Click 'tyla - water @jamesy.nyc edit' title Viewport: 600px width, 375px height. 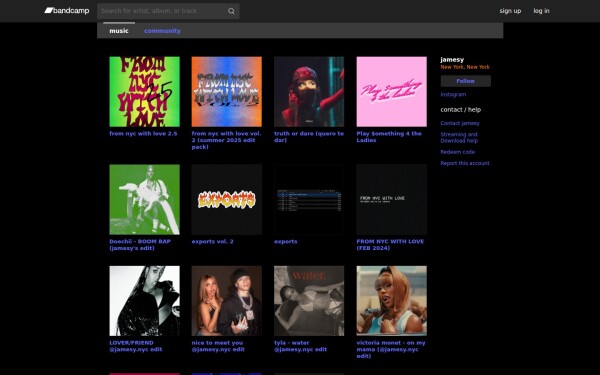tap(300, 346)
